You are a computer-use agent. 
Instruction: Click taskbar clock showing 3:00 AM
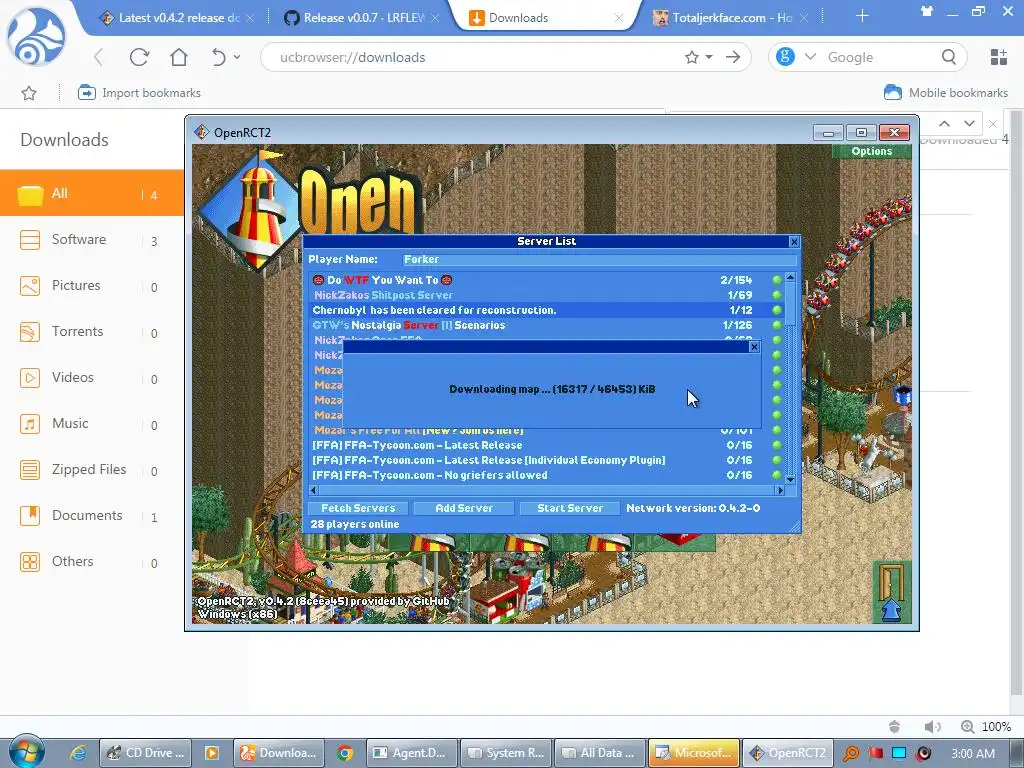(973, 753)
